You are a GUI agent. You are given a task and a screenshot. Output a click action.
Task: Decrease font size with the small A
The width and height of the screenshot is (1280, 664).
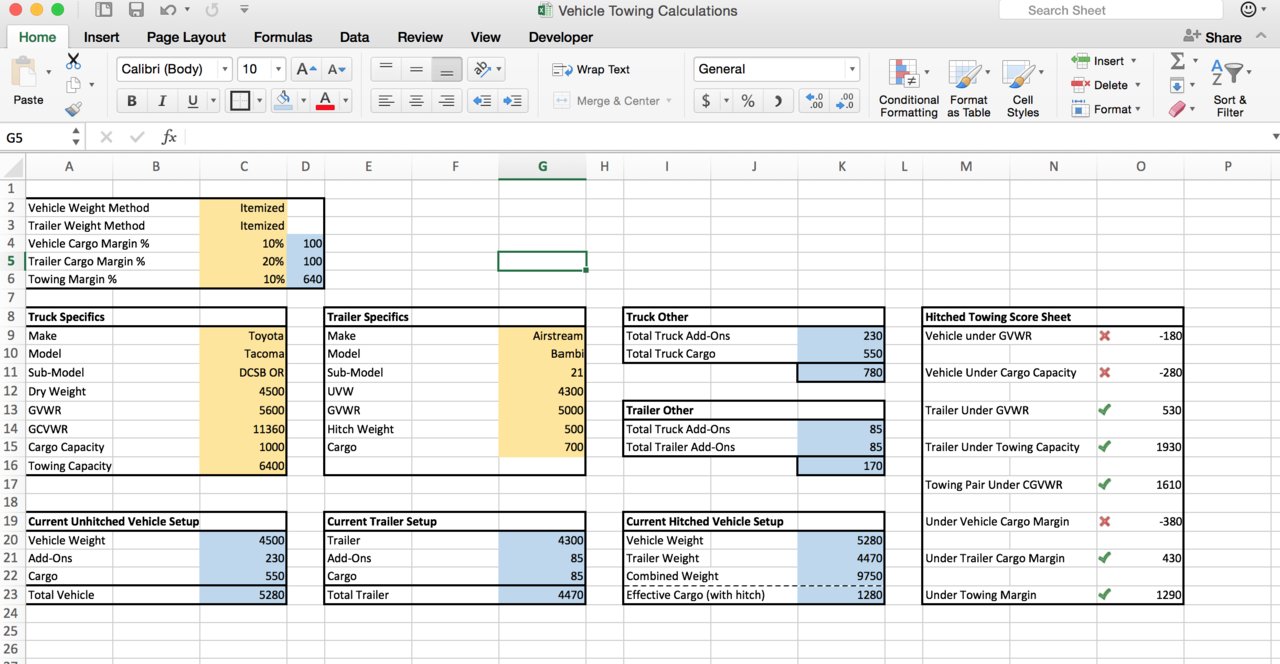(337, 69)
